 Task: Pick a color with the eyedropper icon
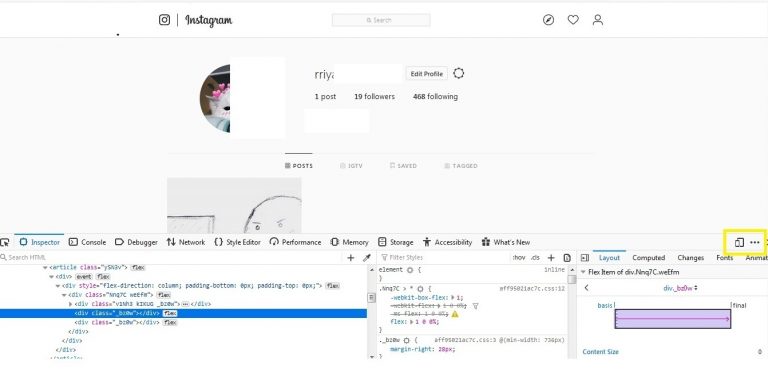pos(366,258)
